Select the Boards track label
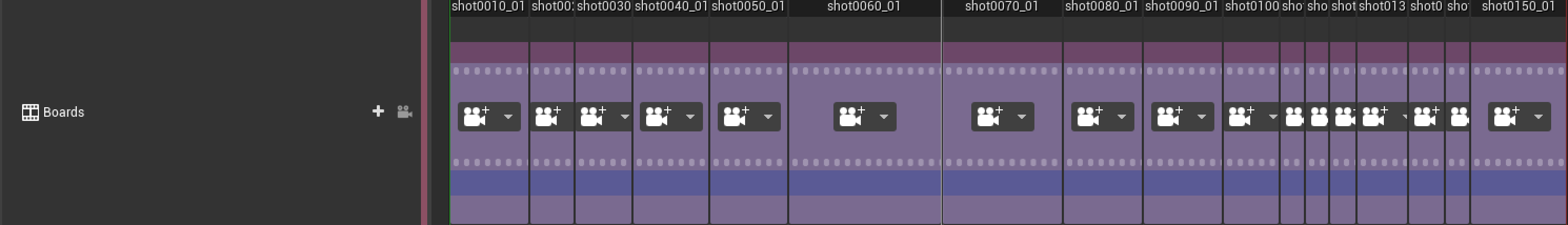 64,112
